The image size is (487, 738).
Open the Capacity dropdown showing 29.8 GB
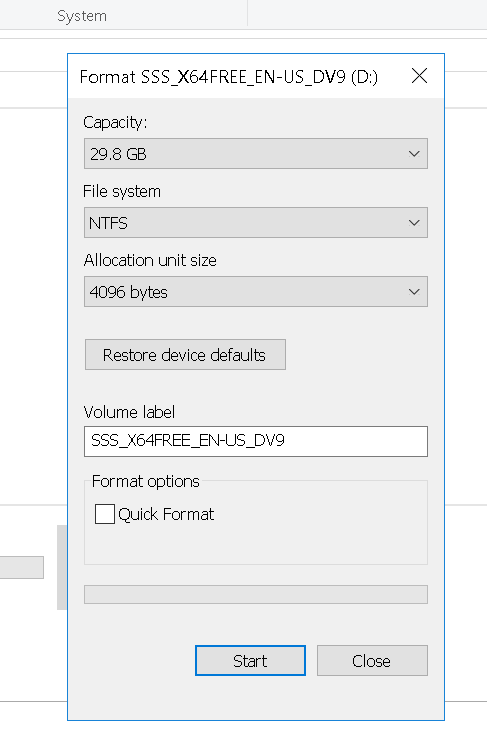point(255,153)
